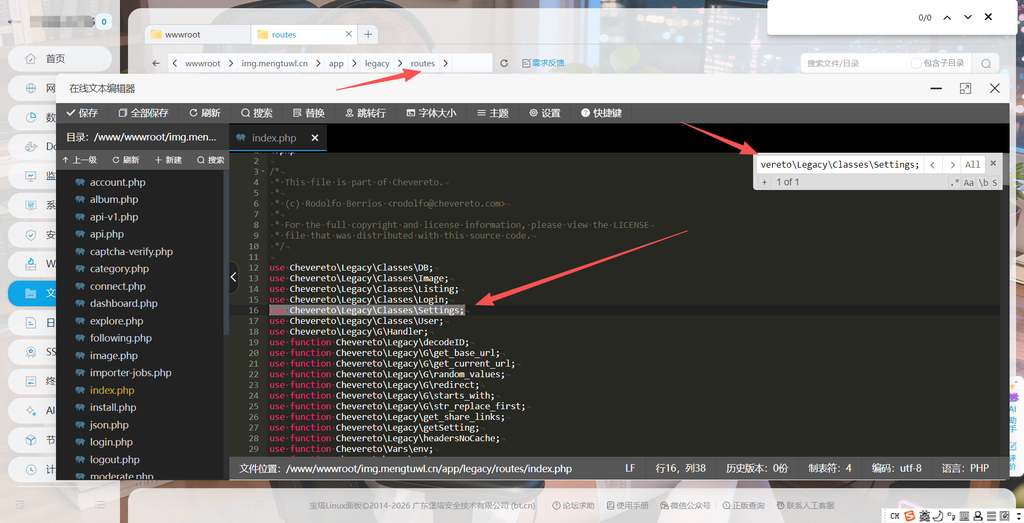Add a new file manager tab
The width and height of the screenshot is (1024, 523).
coord(368,34)
